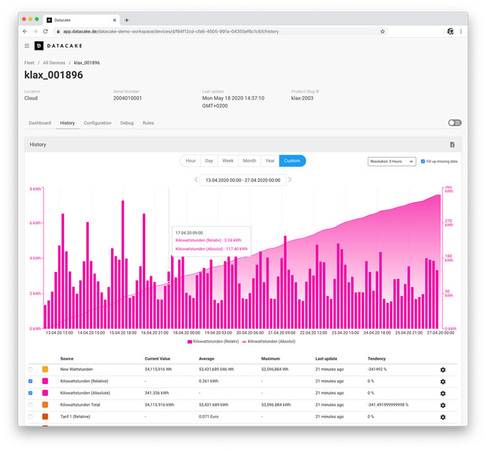Toggle the switch right of the device tabs
The image size is (486, 450).
[455, 123]
